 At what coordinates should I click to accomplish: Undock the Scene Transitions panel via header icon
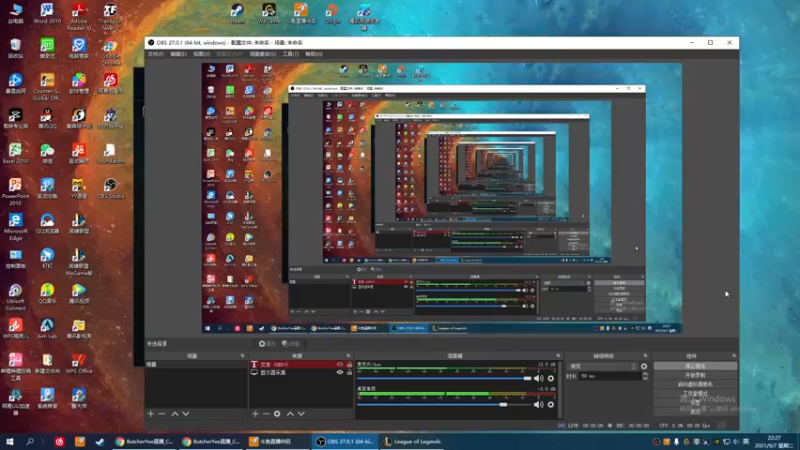645,356
